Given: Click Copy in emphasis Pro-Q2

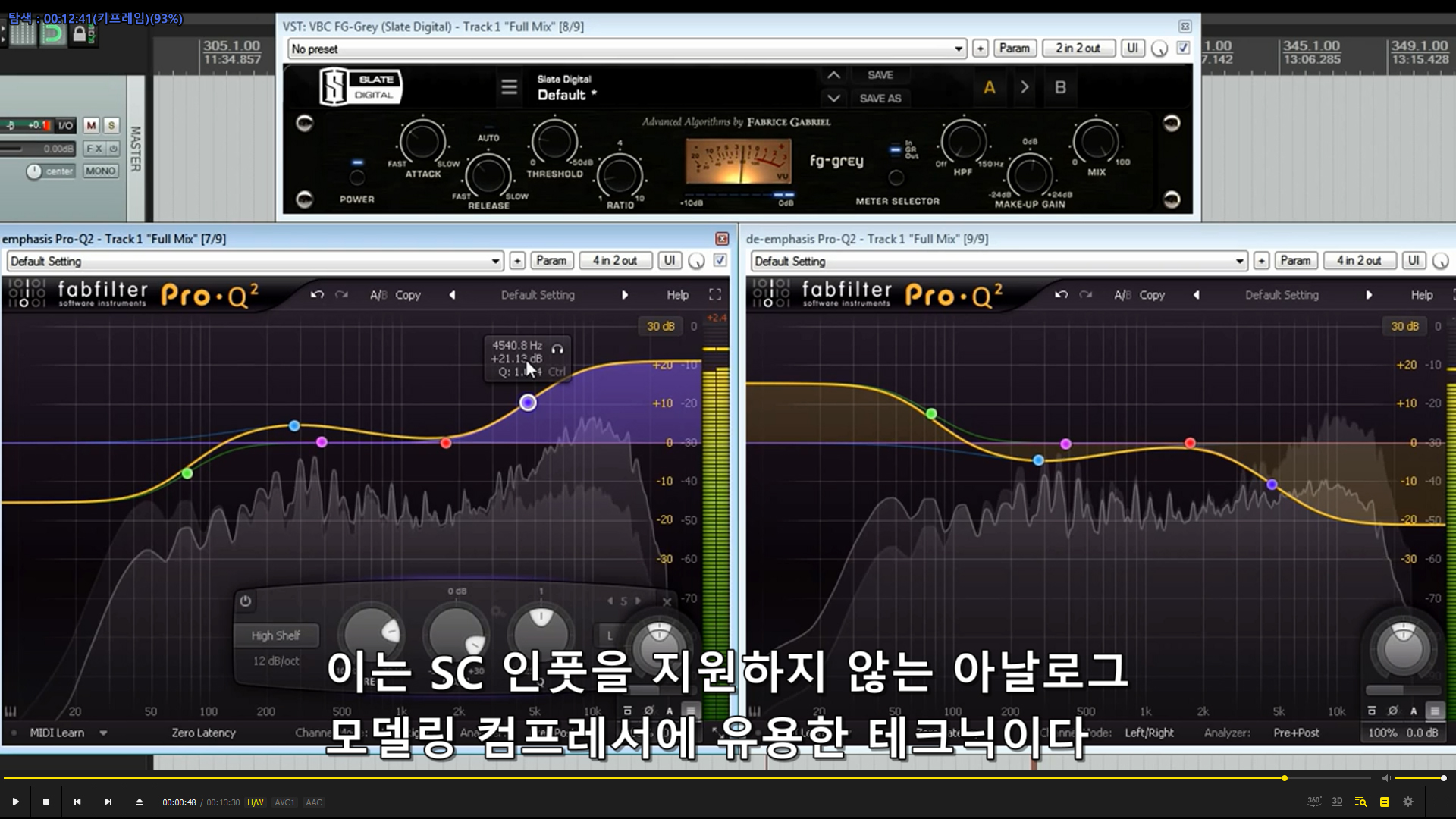Looking at the screenshot, I should tap(407, 295).
